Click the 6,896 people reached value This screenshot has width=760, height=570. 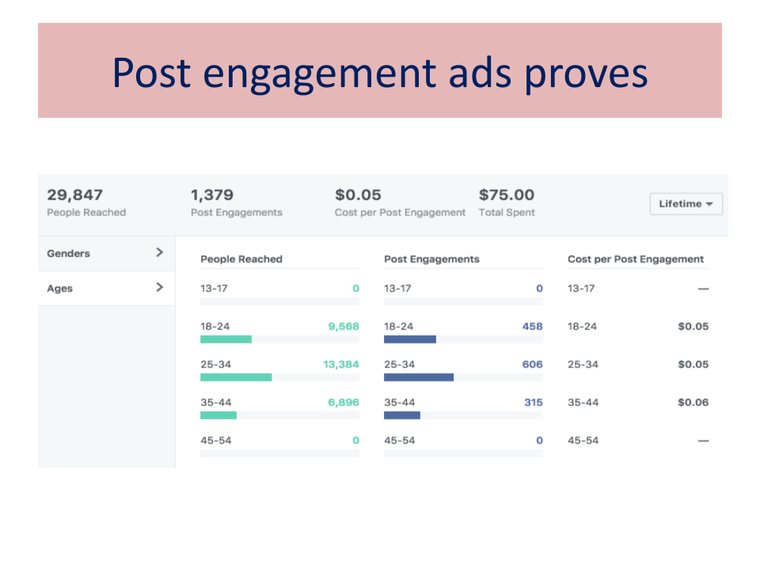pos(344,402)
